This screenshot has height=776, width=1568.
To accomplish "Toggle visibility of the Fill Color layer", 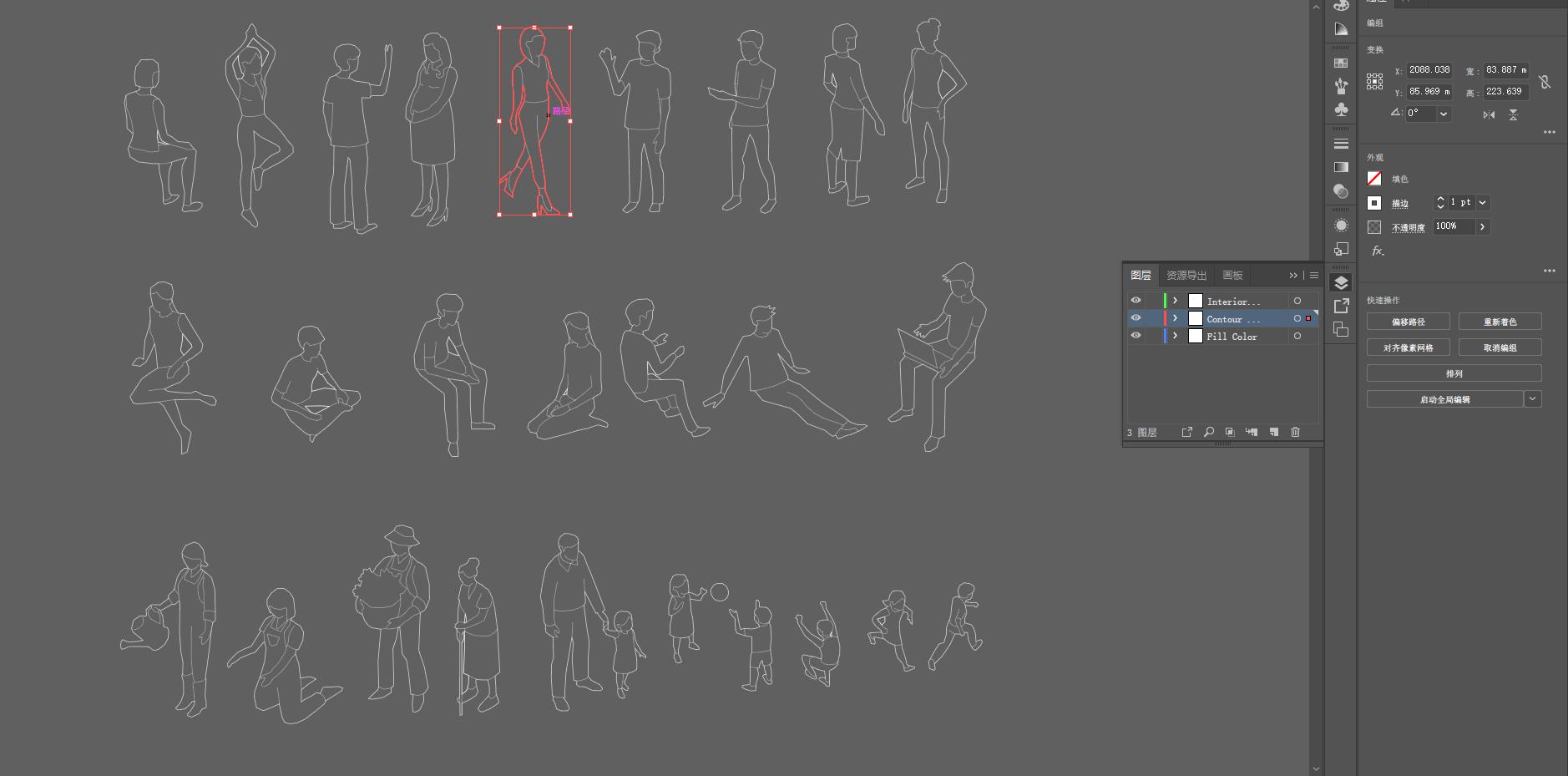I will [x=1136, y=336].
